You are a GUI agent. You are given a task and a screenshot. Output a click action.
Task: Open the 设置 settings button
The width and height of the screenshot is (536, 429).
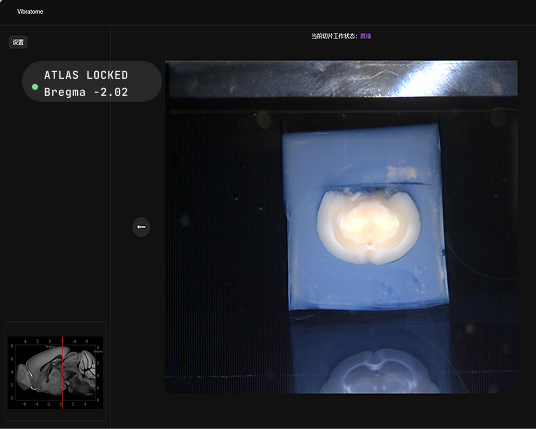(x=18, y=42)
